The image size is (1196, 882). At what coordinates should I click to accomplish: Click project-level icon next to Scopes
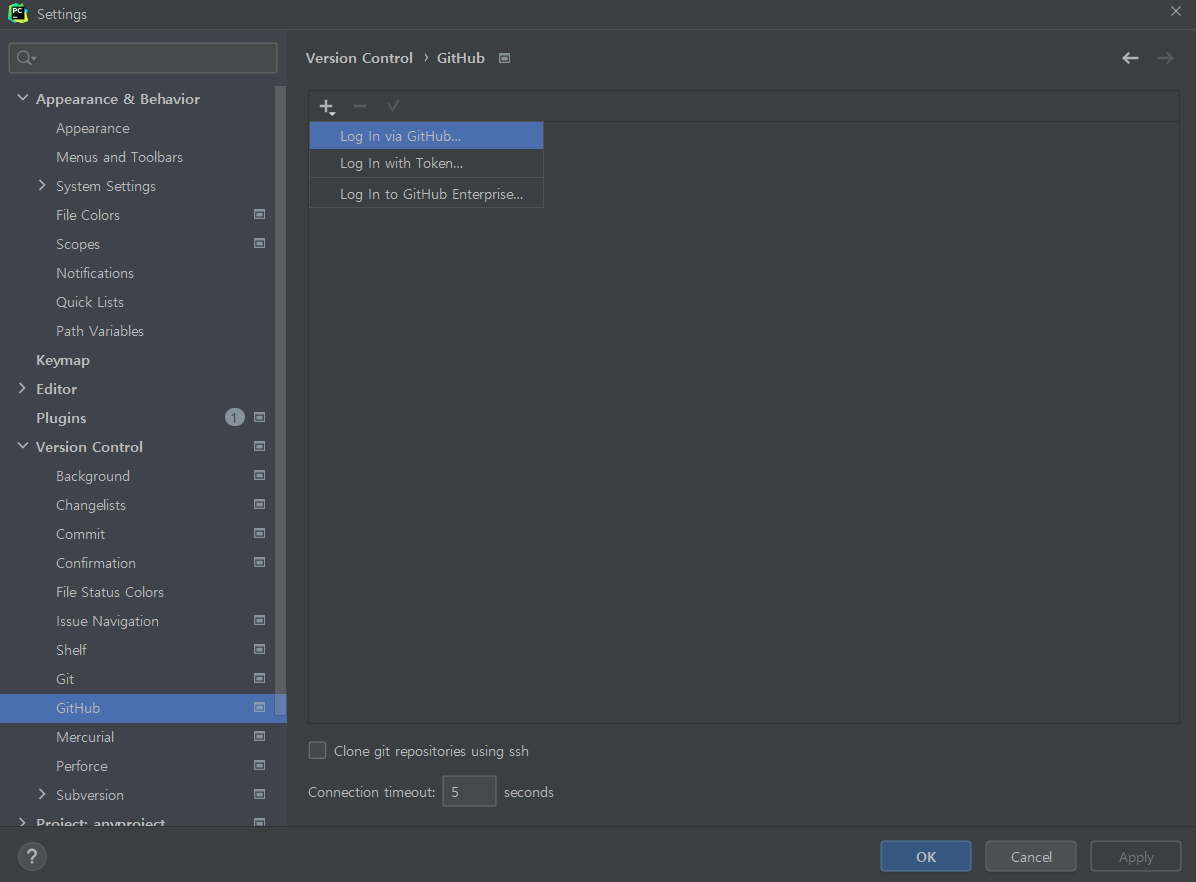coord(259,243)
